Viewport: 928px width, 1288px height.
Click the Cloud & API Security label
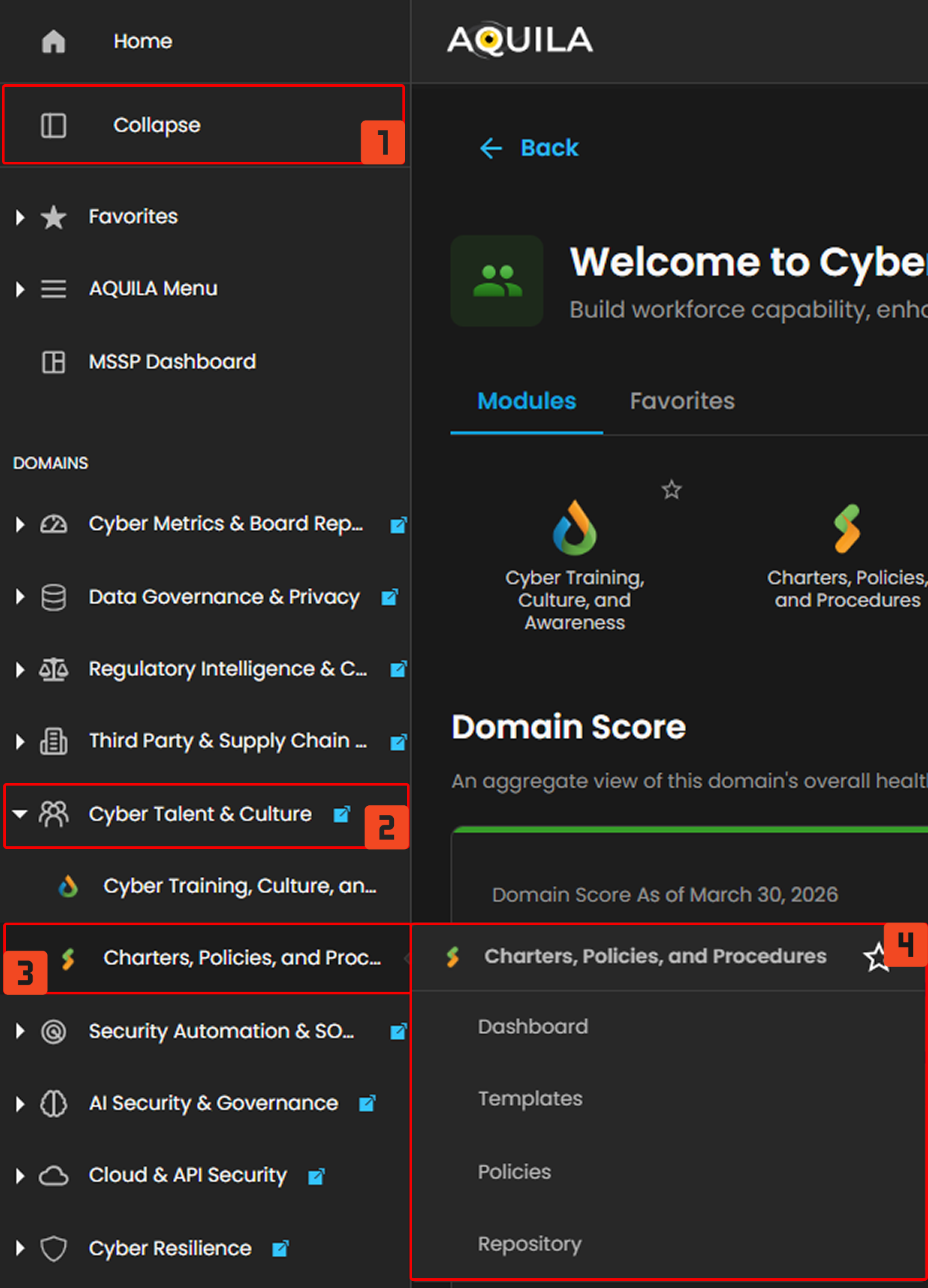point(188,1176)
